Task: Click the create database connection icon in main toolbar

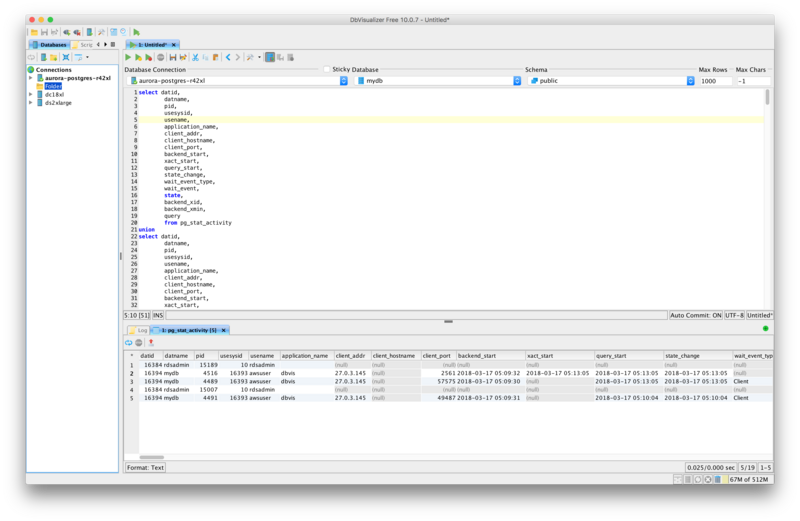Action: 89,32
